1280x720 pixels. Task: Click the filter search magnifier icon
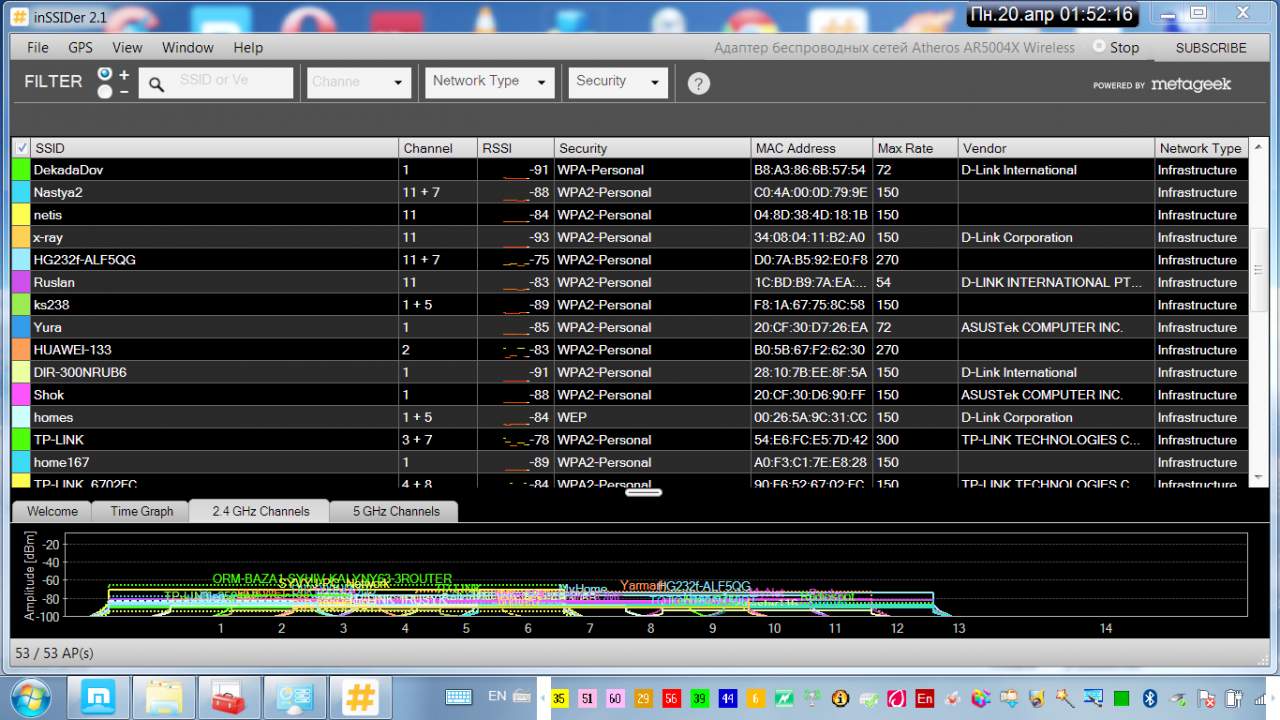[156, 84]
